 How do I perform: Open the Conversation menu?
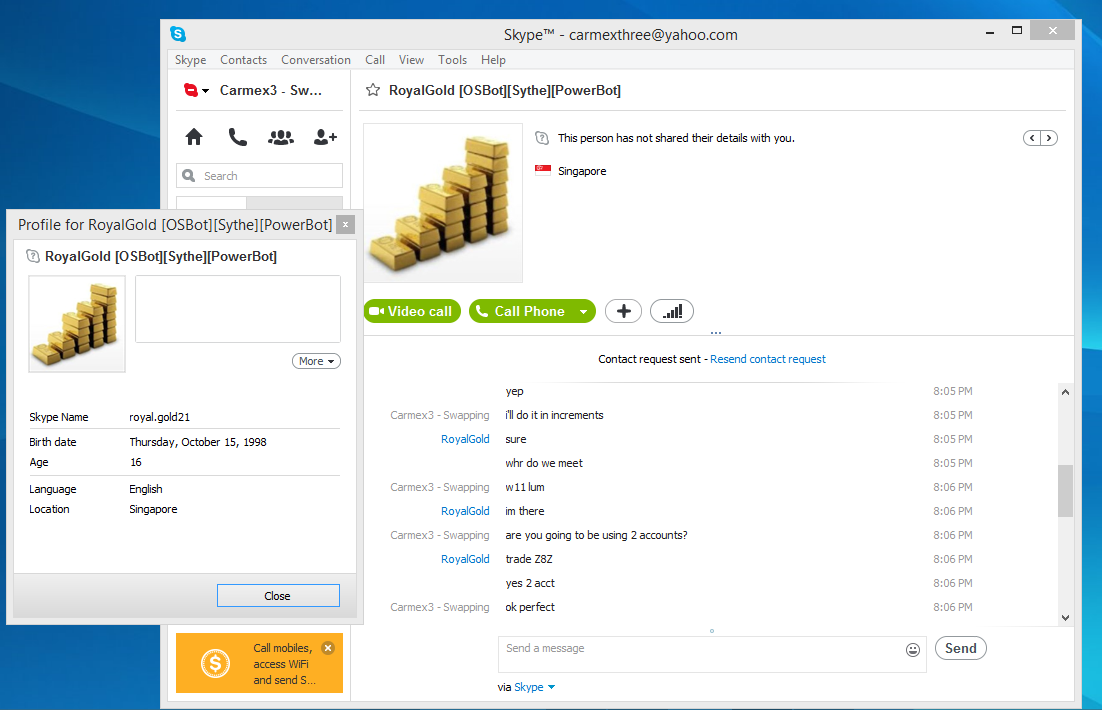pyautogui.click(x=316, y=60)
